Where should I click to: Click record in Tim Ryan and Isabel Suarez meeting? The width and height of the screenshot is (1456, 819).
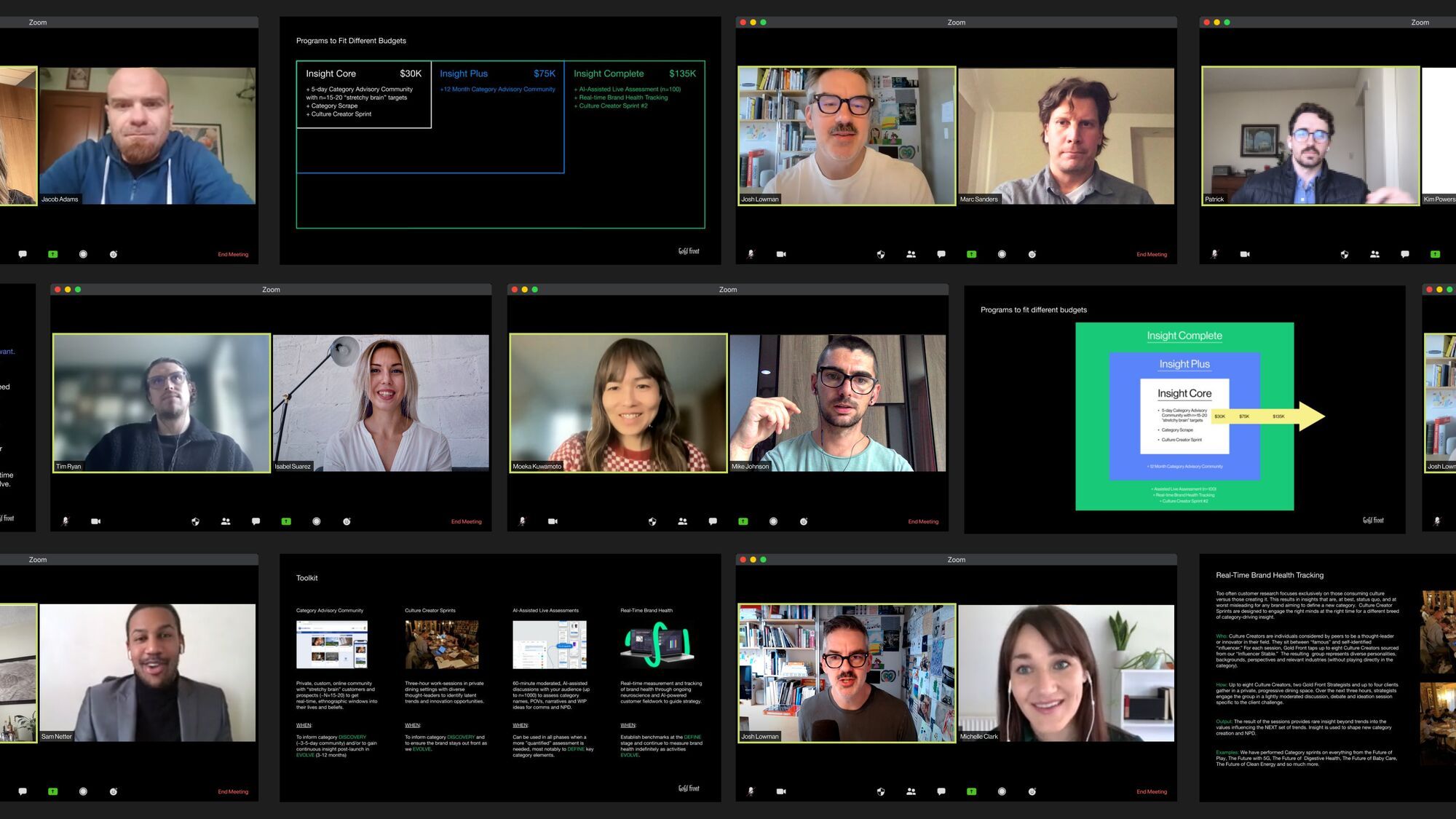pyautogui.click(x=316, y=521)
